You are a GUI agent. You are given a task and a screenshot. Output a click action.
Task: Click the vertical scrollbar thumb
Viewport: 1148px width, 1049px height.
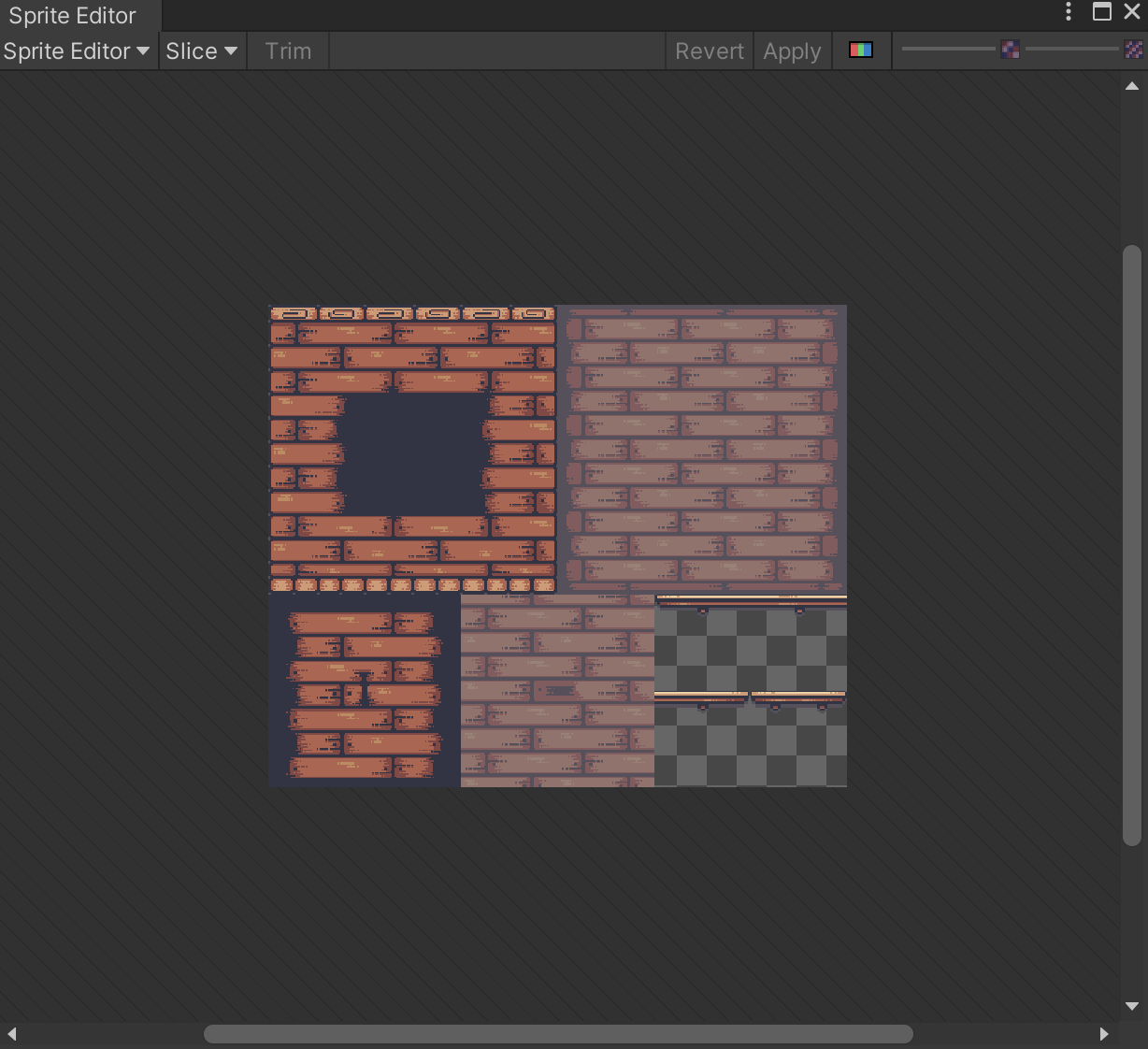click(x=1132, y=545)
